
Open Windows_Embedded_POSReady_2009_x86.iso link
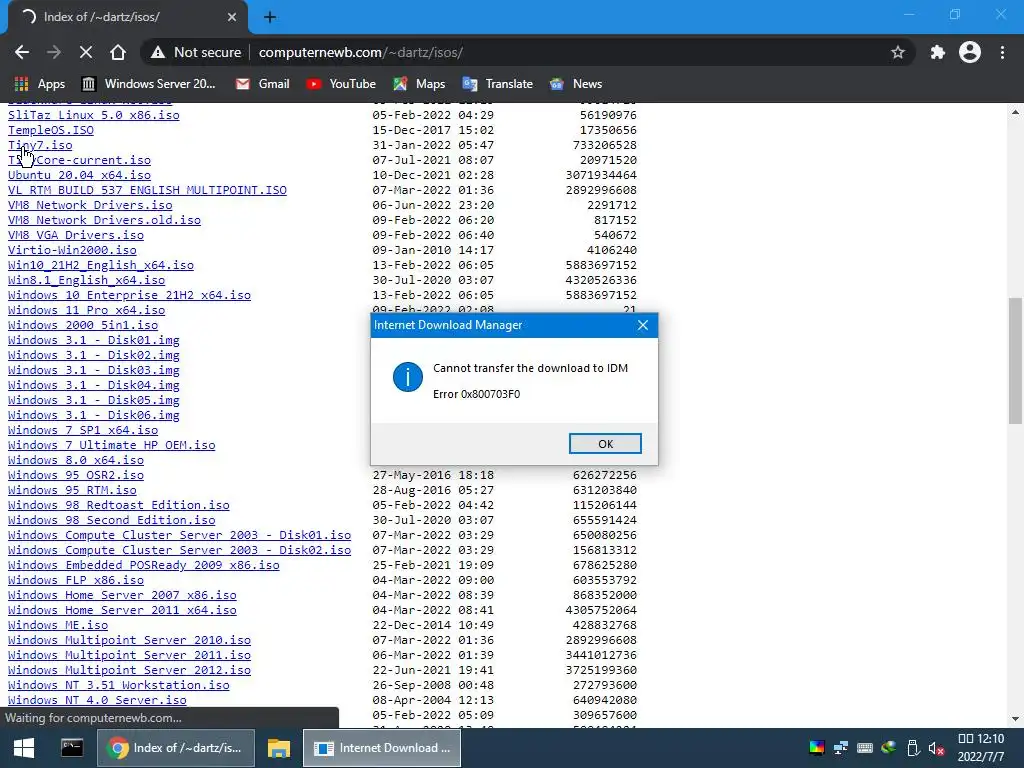(144, 566)
